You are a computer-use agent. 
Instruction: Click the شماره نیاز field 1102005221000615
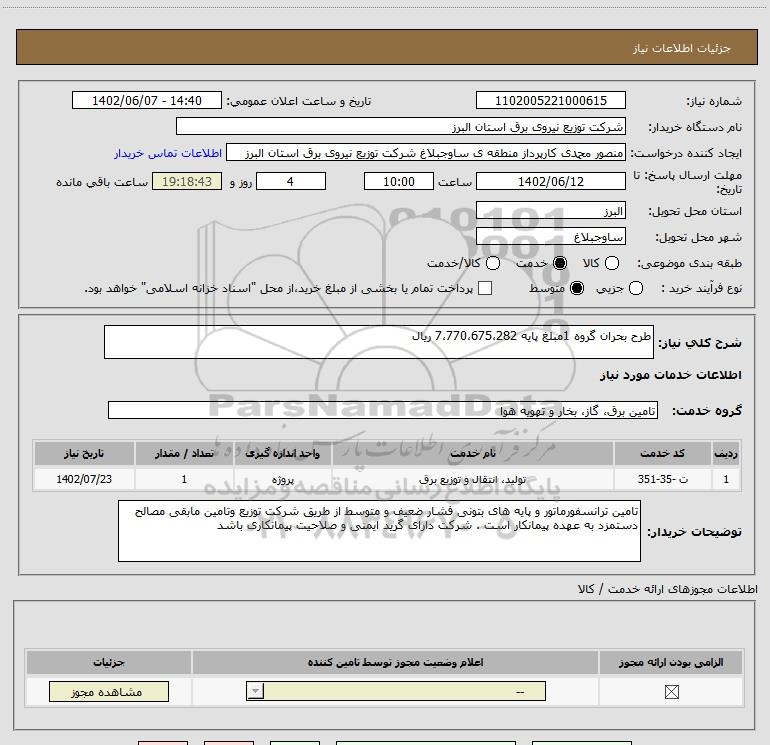pyautogui.click(x=550, y=100)
